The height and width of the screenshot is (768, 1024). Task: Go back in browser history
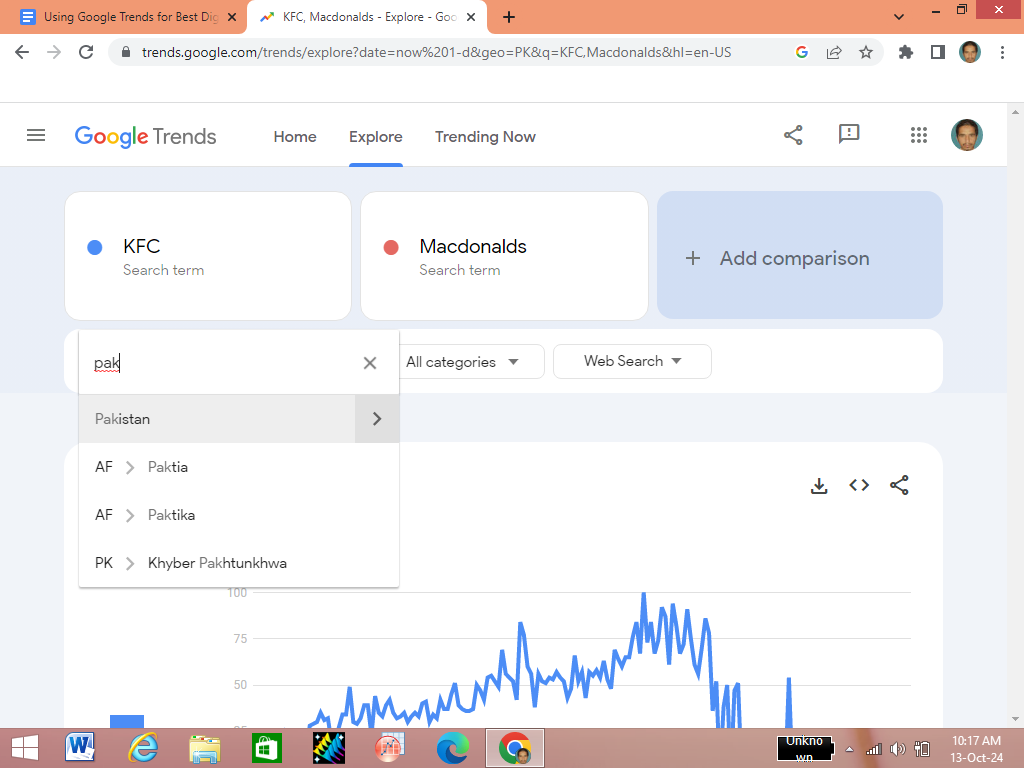[x=22, y=52]
